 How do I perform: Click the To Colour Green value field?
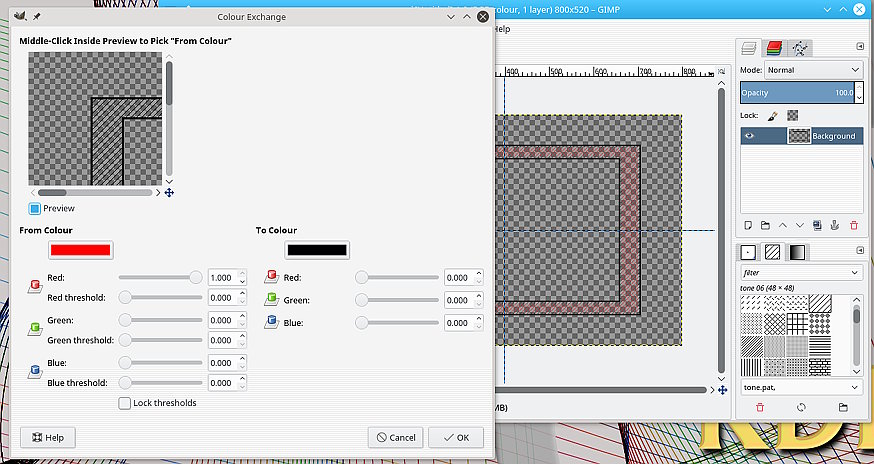pyautogui.click(x=459, y=300)
